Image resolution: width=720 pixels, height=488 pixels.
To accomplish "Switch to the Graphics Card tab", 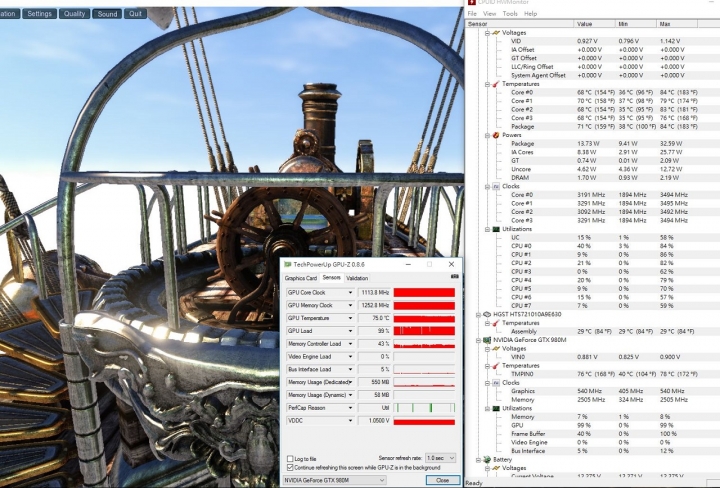I will (x=301, y=278).
